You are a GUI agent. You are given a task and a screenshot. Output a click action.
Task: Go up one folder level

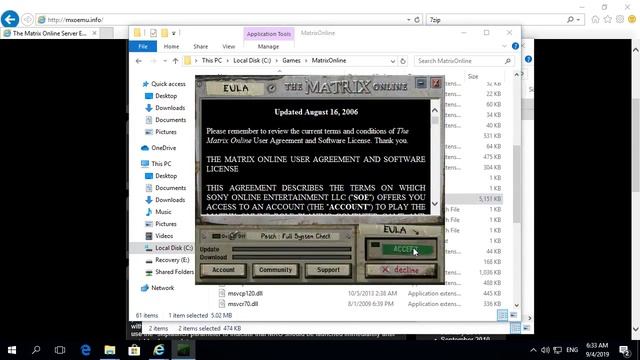176,61
